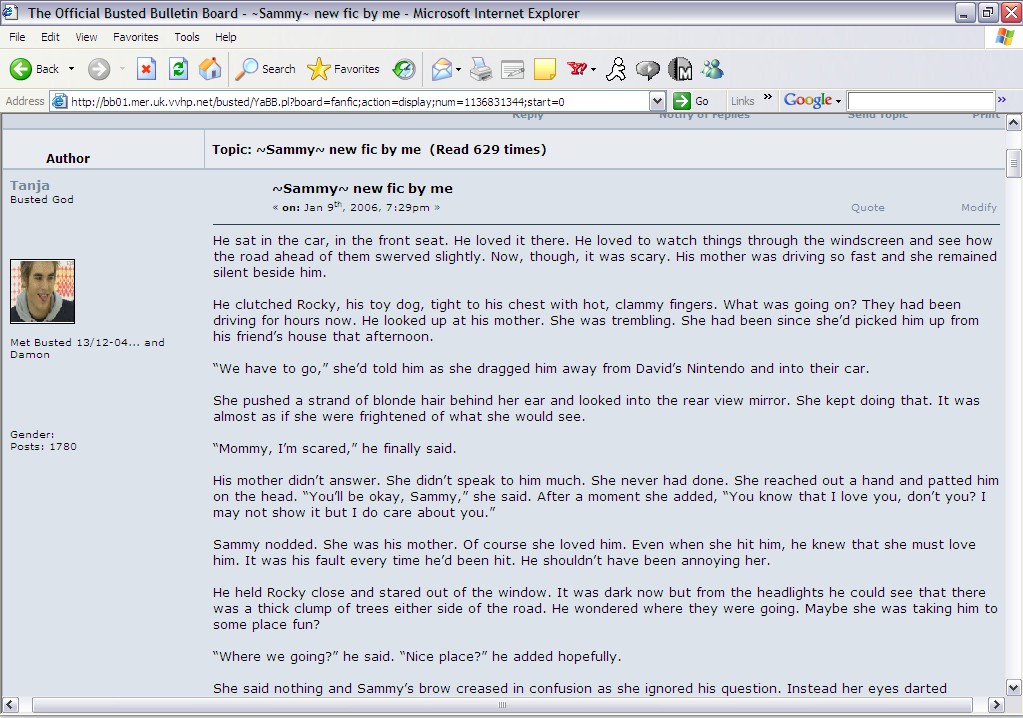
Task: Expand the Google toolbar dropdown
Action: pos(838,101)
